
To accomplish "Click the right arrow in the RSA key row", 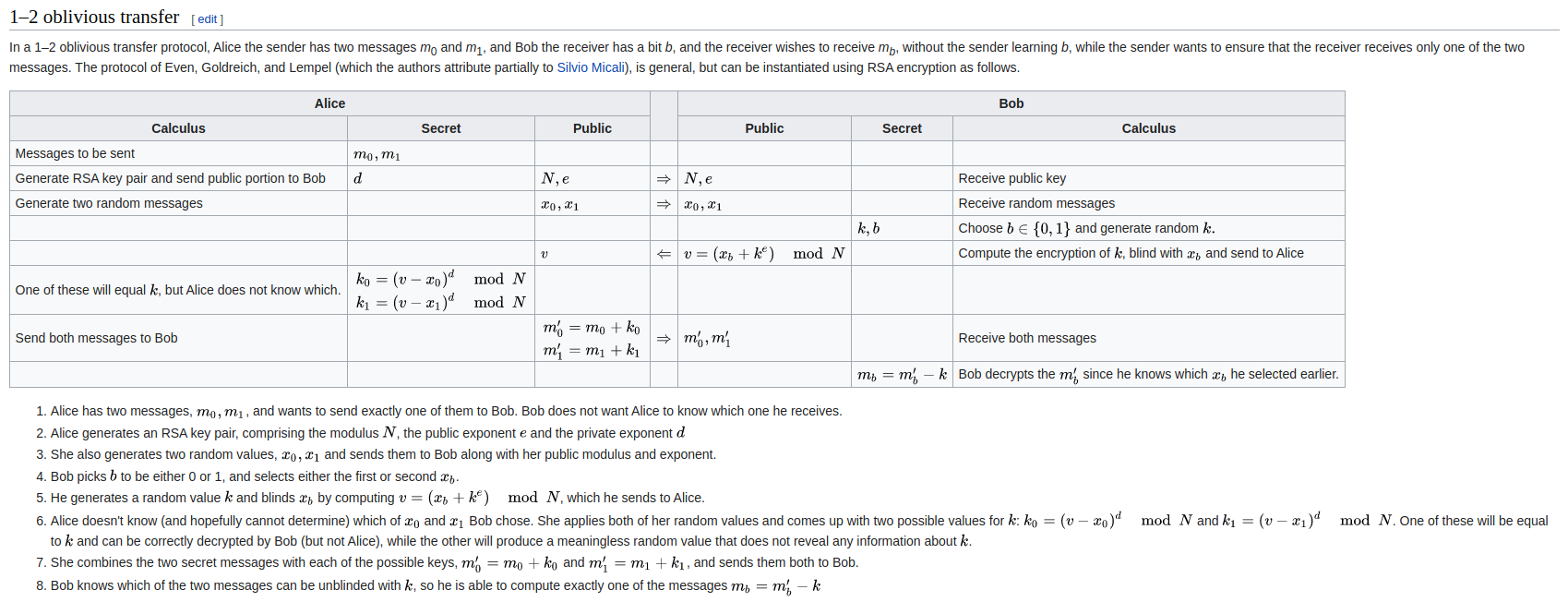I will pos(664,179).
